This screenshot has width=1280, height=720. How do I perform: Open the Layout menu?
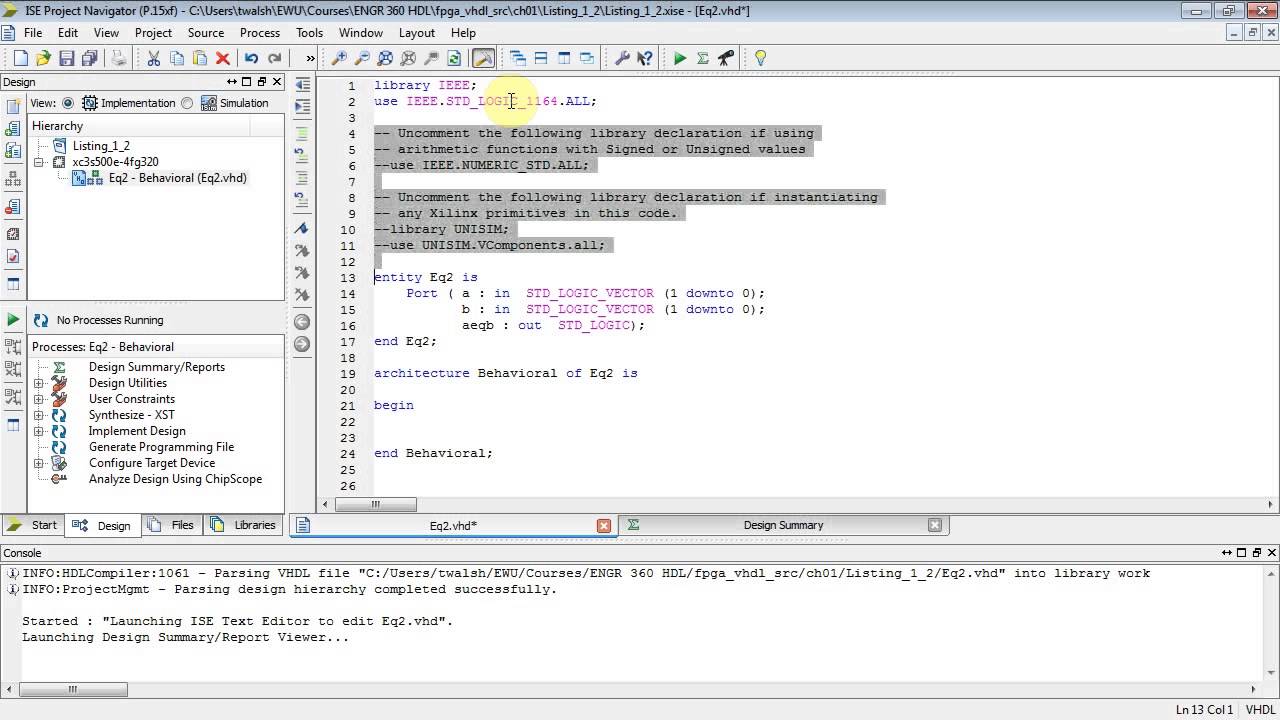(x=417, y=33)
